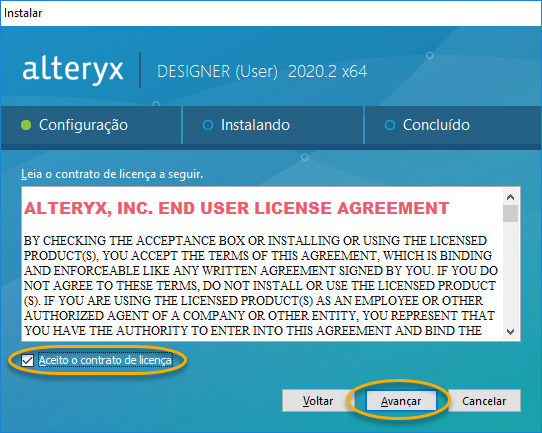Image resolution: width=542 pixels, height=433 pixels.
Task: Click the ALTERYX, INC. END USER LICENSE AGREEMENT heading
Action: coord(236,208)
